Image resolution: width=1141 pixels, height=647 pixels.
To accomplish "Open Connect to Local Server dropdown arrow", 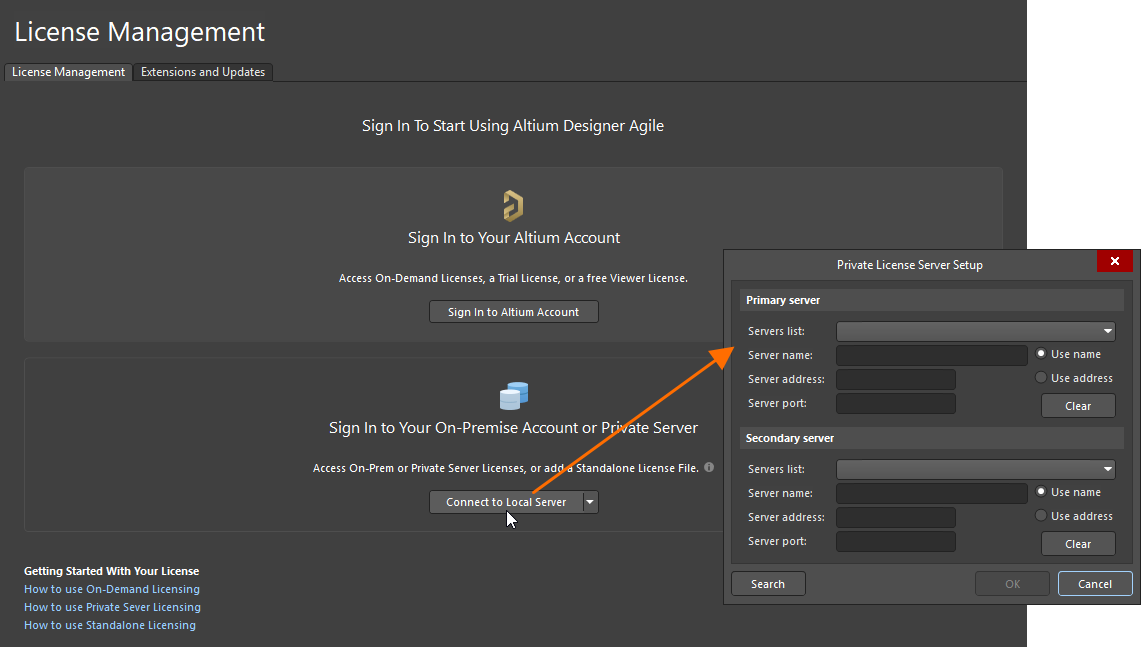I will click(590, 502).
